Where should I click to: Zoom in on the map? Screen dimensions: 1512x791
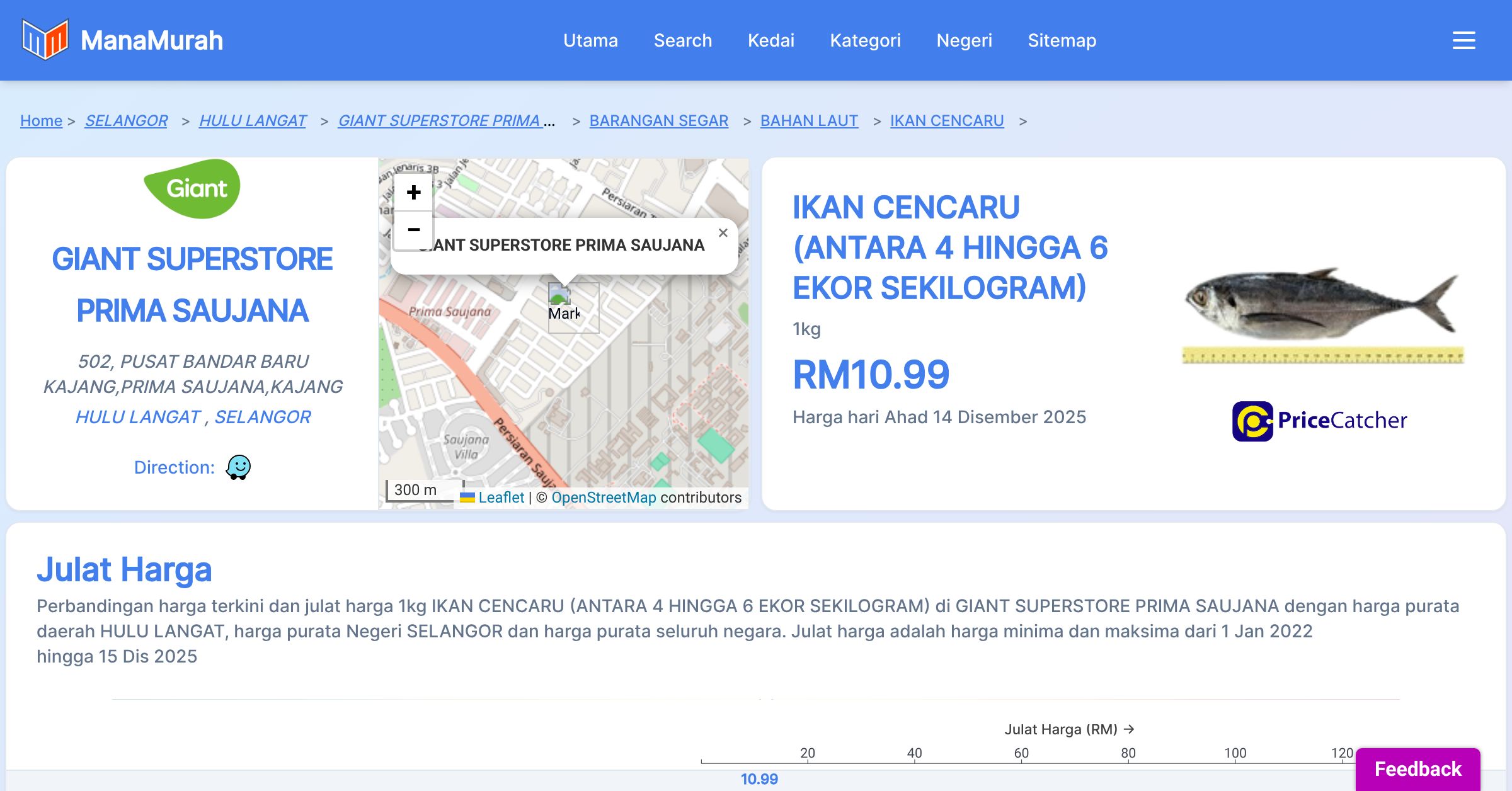click(x=413, y=192)
